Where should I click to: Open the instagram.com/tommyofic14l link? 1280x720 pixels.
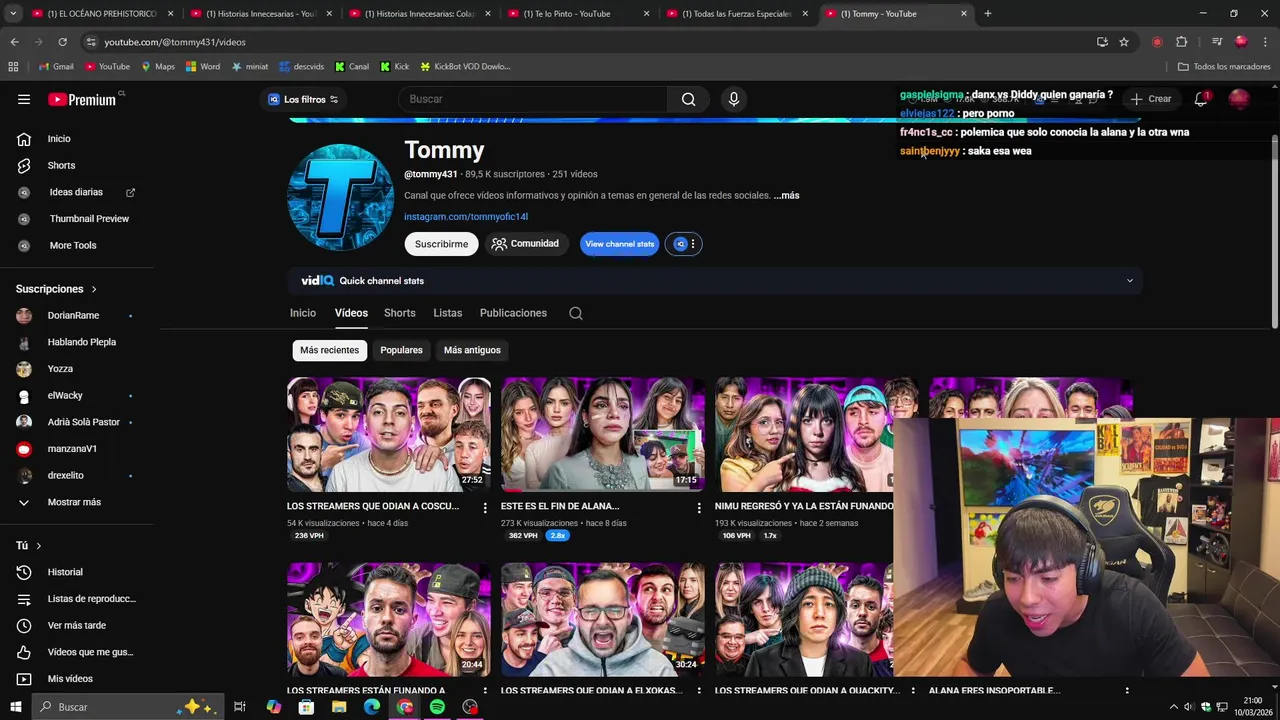466,217
